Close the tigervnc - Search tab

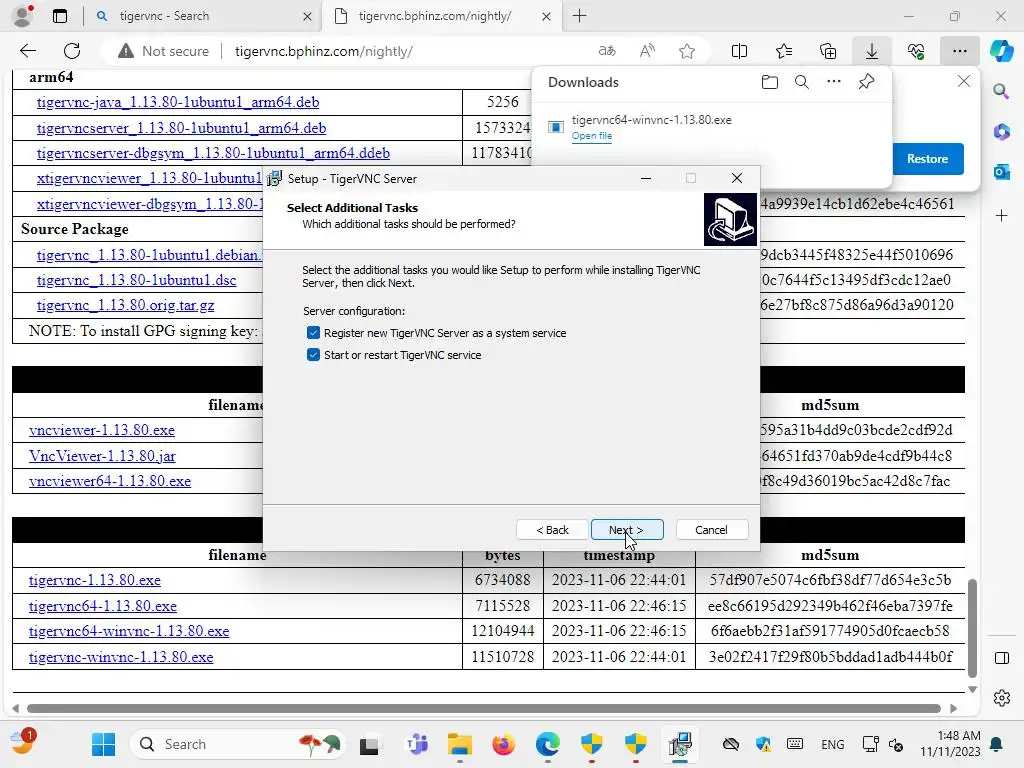[x=307, y=16]
